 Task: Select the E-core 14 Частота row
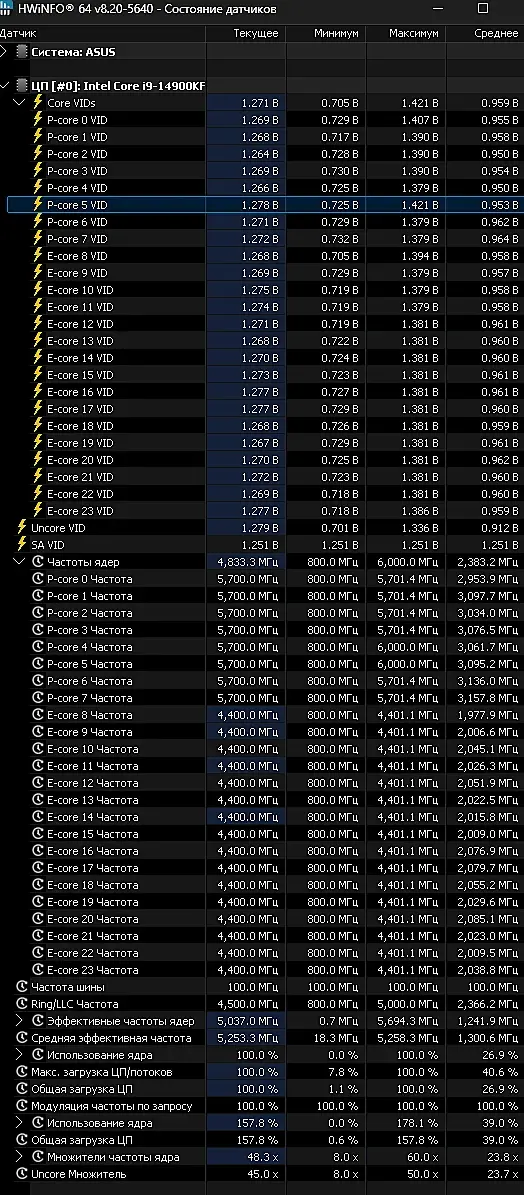[262, 816]
